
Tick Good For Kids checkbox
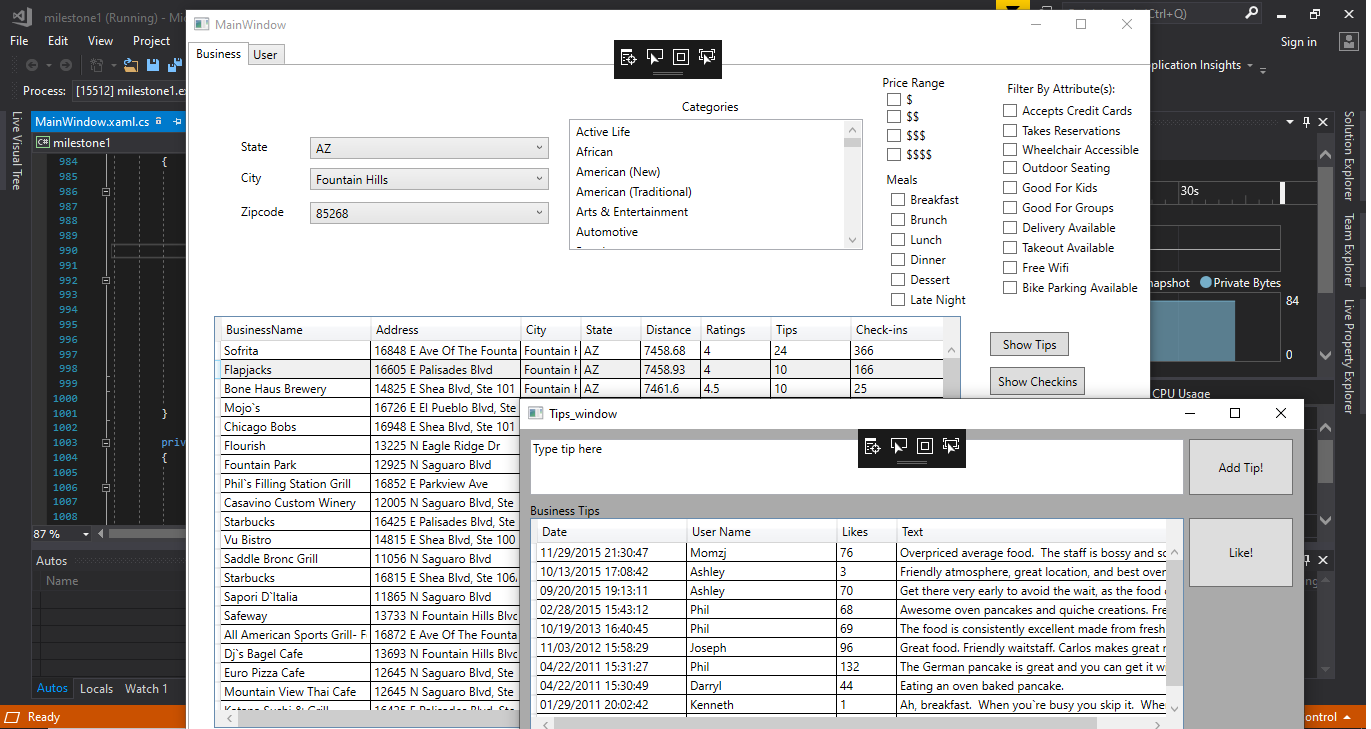tap(1010, 188)
